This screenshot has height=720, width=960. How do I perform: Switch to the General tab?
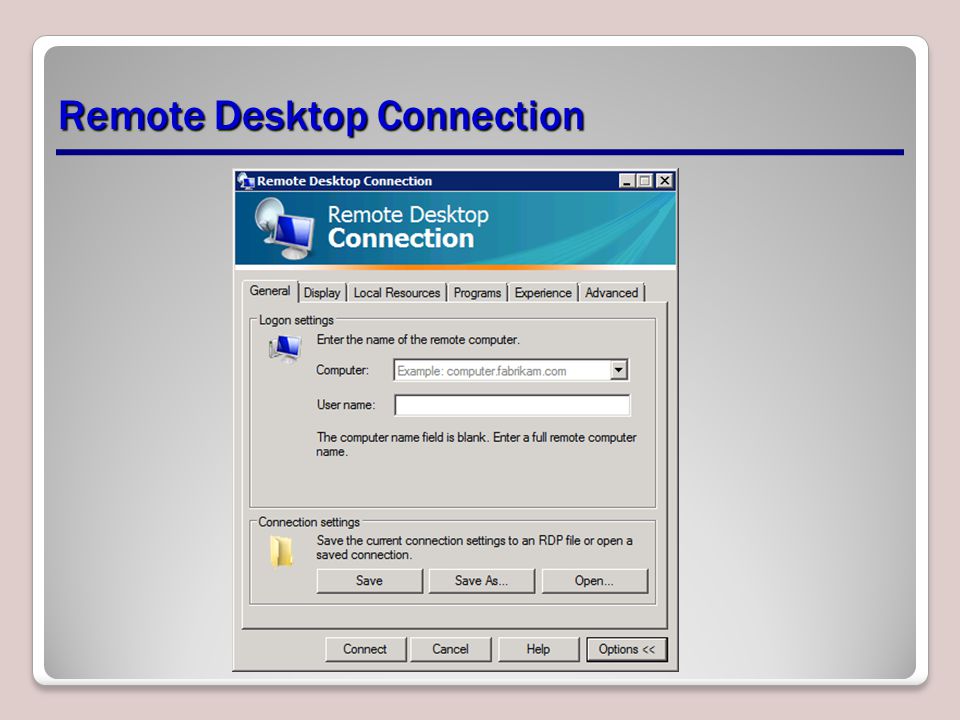269,291
